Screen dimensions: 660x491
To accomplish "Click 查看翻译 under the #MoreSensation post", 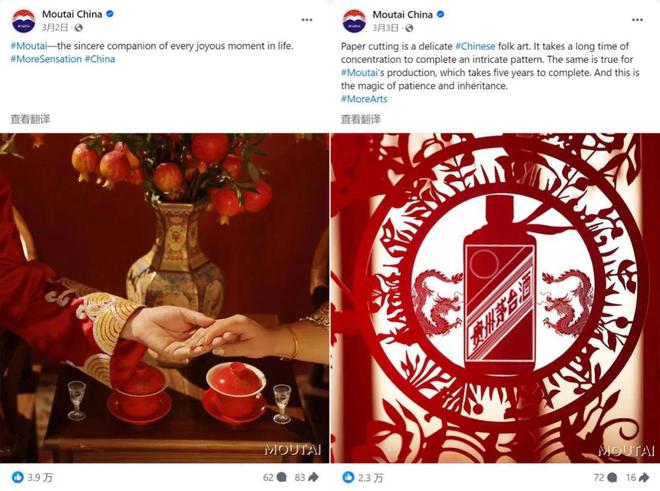I will coord(30,119).
